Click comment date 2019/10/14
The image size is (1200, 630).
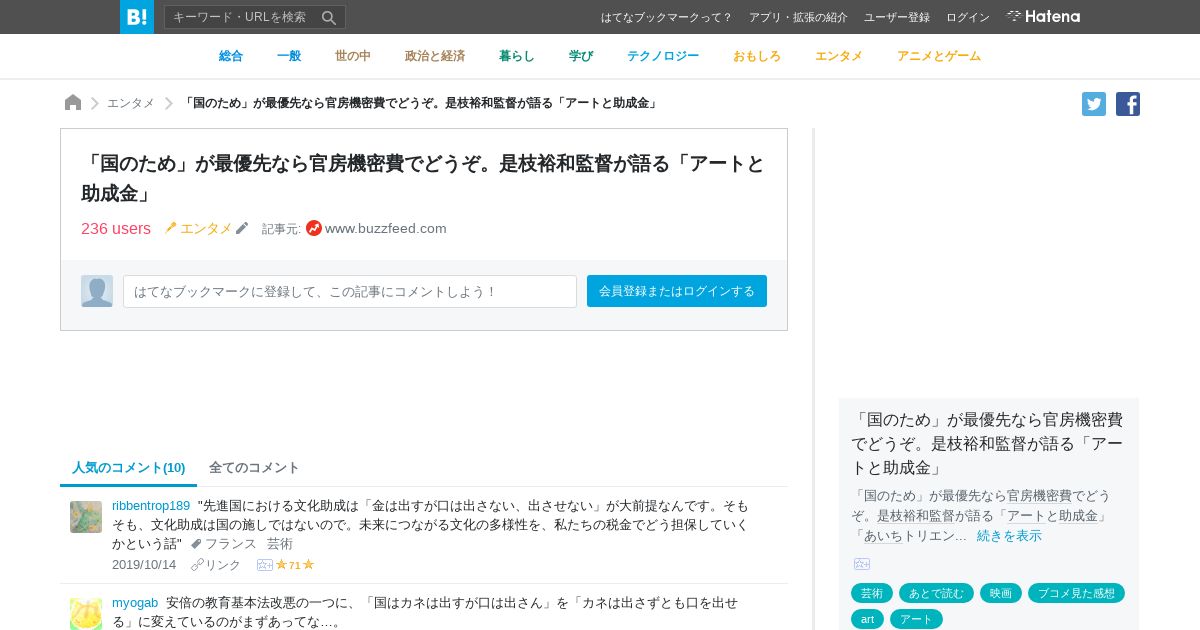point(144,565)
